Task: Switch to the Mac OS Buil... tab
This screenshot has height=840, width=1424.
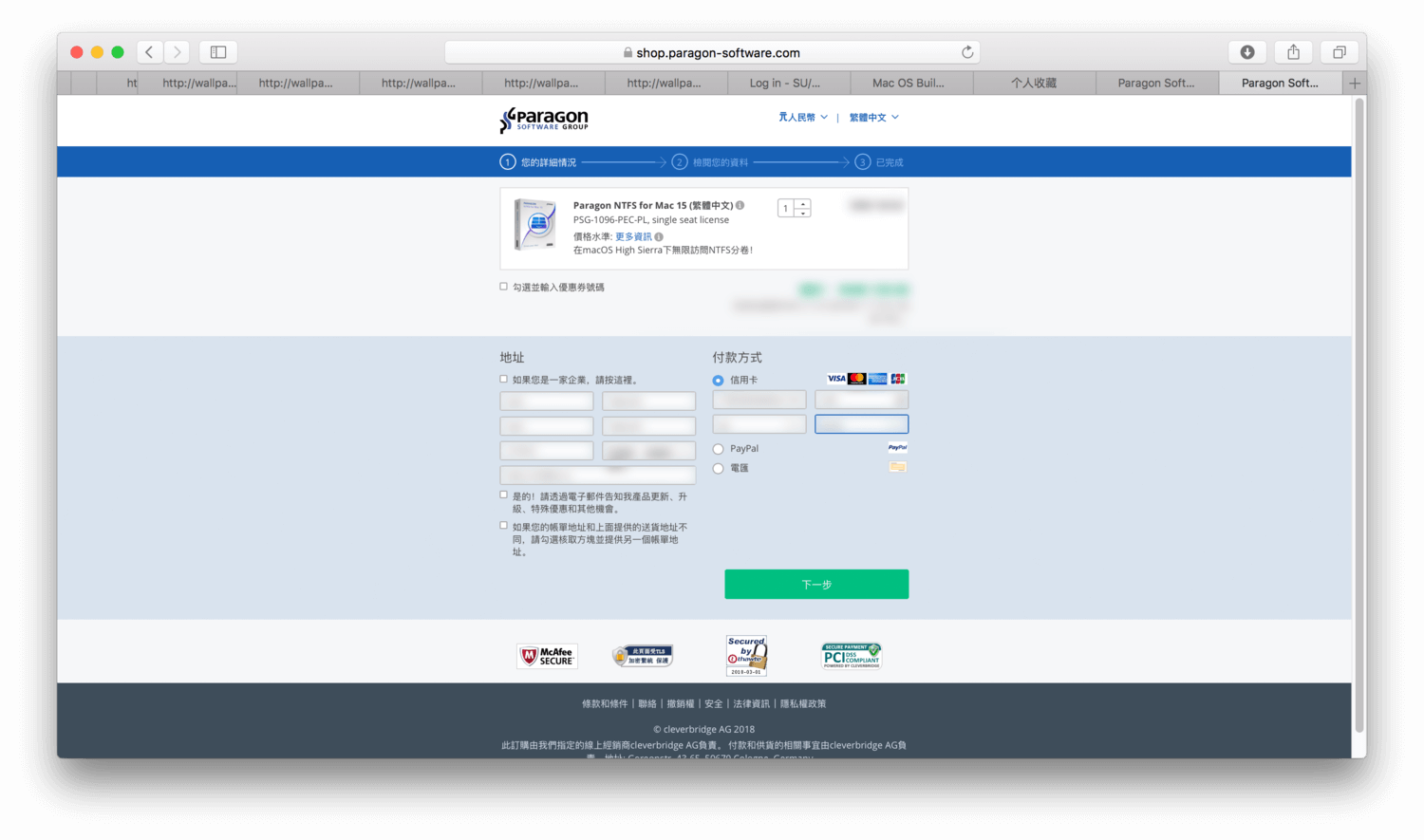Action: (909, 84)
